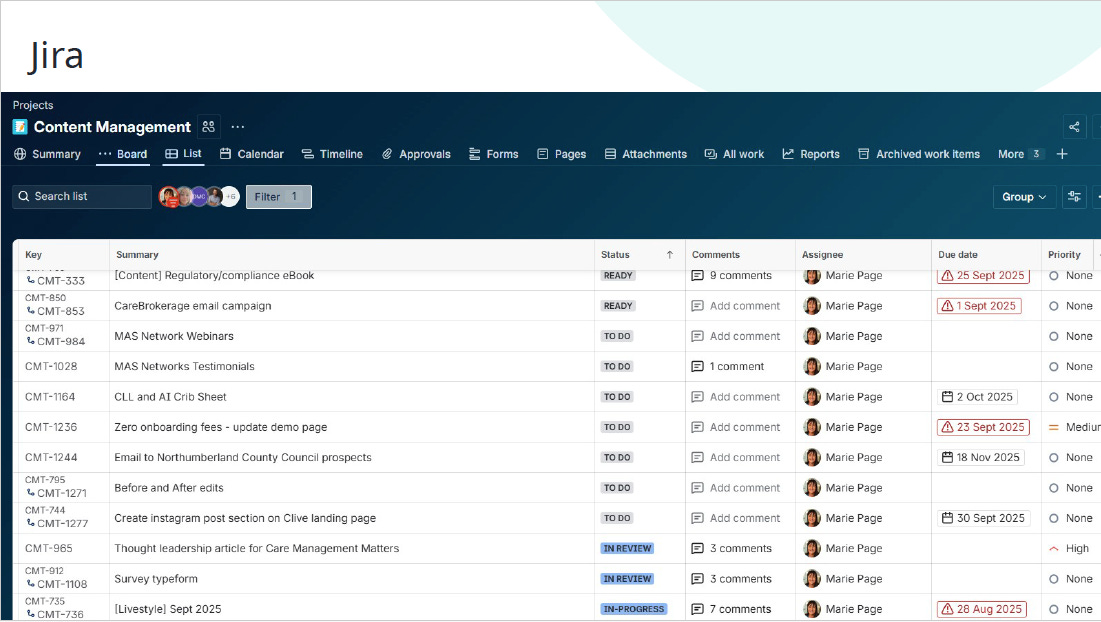1101x622 pixels.
Task: Change READY status of CareBrokerage email campaign
Action: click(618, 306)
